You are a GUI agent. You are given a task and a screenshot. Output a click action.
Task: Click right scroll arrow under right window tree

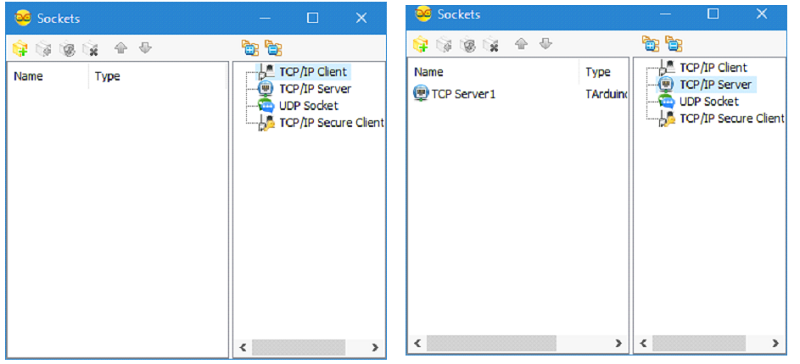pos(776,343)
